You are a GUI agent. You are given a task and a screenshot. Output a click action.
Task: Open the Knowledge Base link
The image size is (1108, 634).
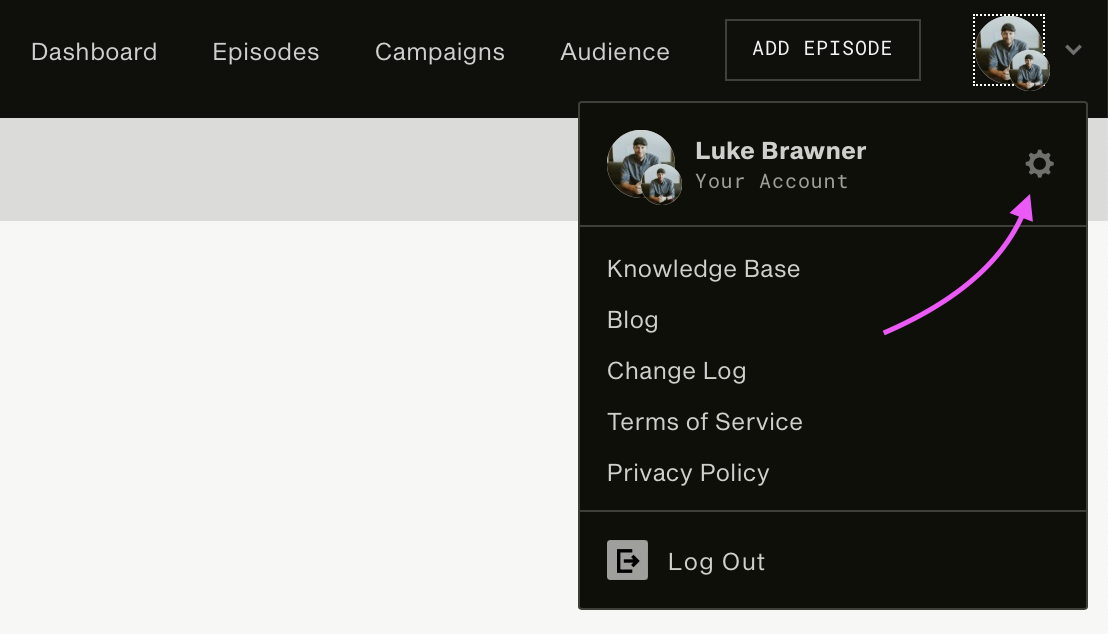click(703, 269)
